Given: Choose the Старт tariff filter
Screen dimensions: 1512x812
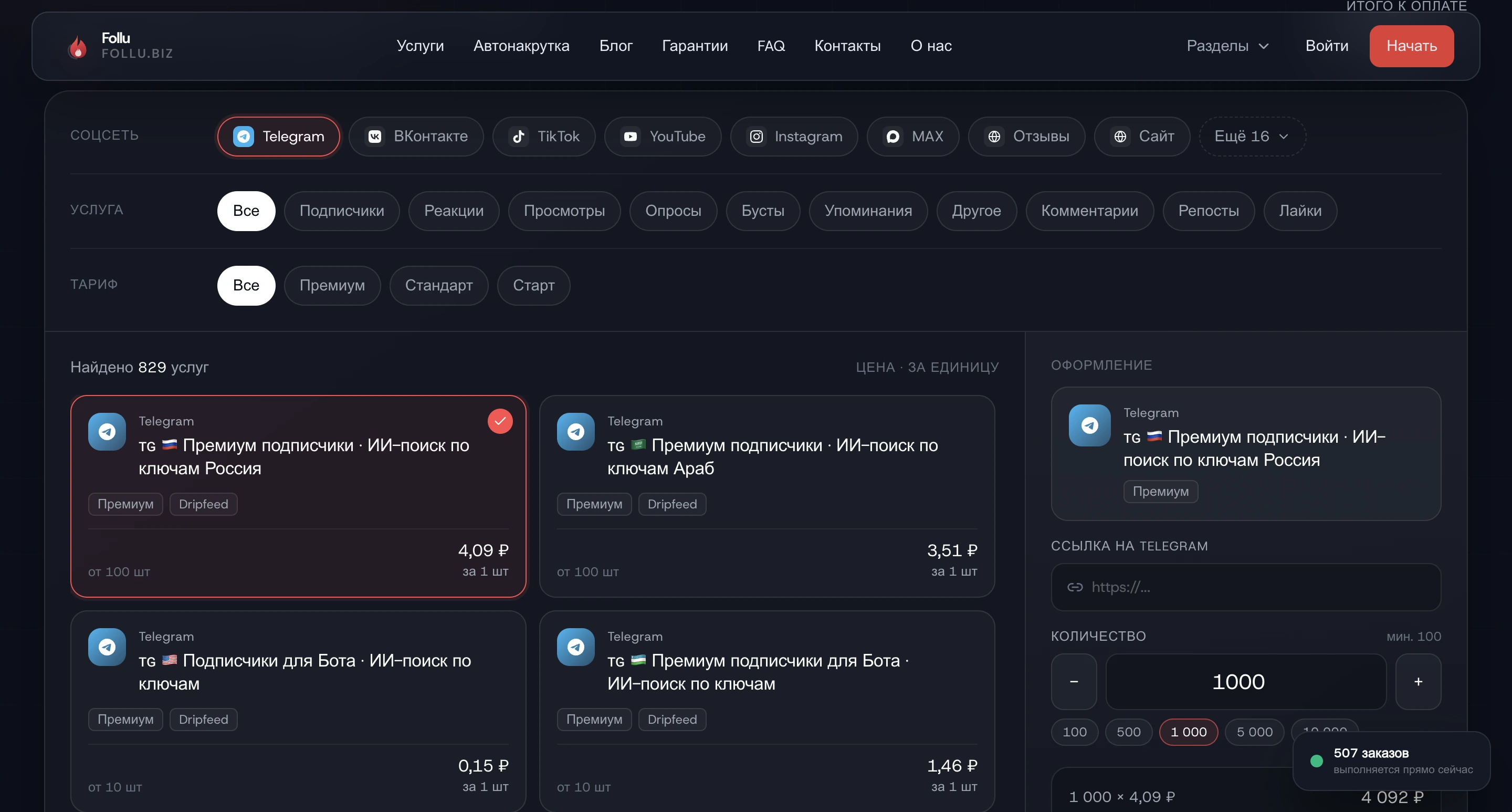Looking at the screenshot, I should [533, 285].
